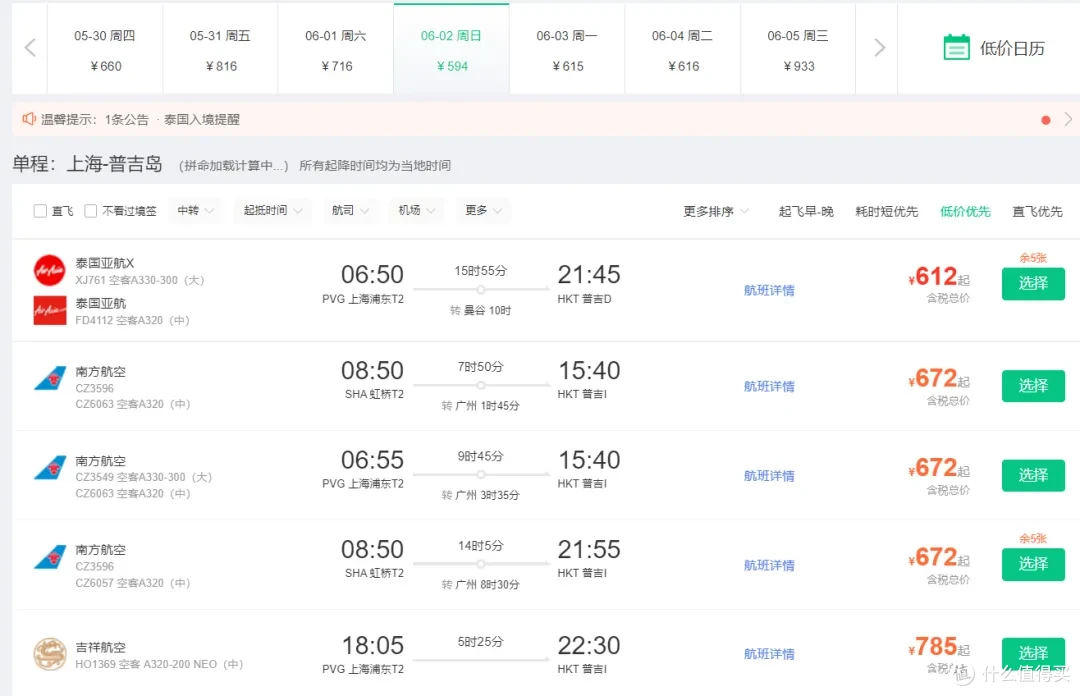1080x696 pixels.
Task: Open 航班详情 for the 06:55 departure flight
Action: (x=769, y=475)
